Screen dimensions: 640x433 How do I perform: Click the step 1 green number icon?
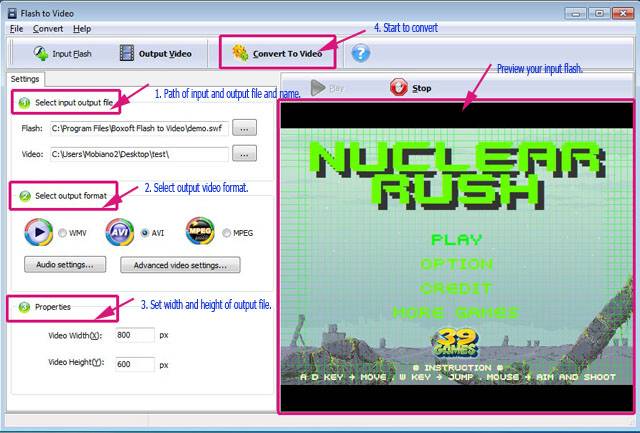24,103
